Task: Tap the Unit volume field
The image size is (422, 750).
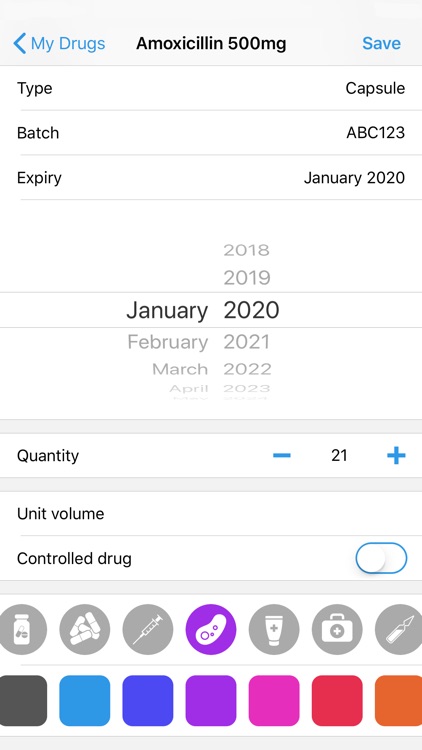Action: 211,514
